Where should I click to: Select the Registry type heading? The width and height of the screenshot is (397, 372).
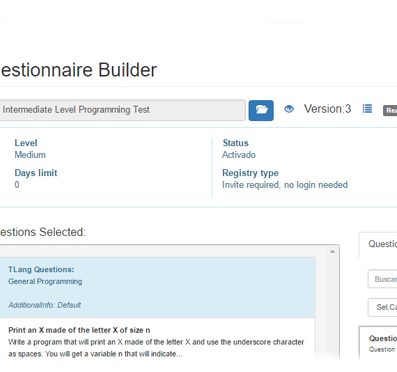click(x=250, y=173)
